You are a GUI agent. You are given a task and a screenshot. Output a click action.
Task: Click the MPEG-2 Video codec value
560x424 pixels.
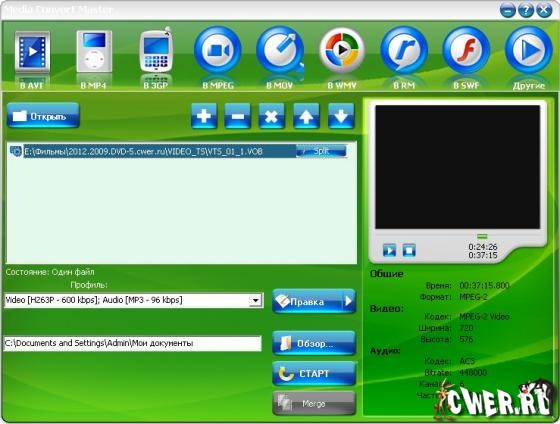tap(484, 316)
